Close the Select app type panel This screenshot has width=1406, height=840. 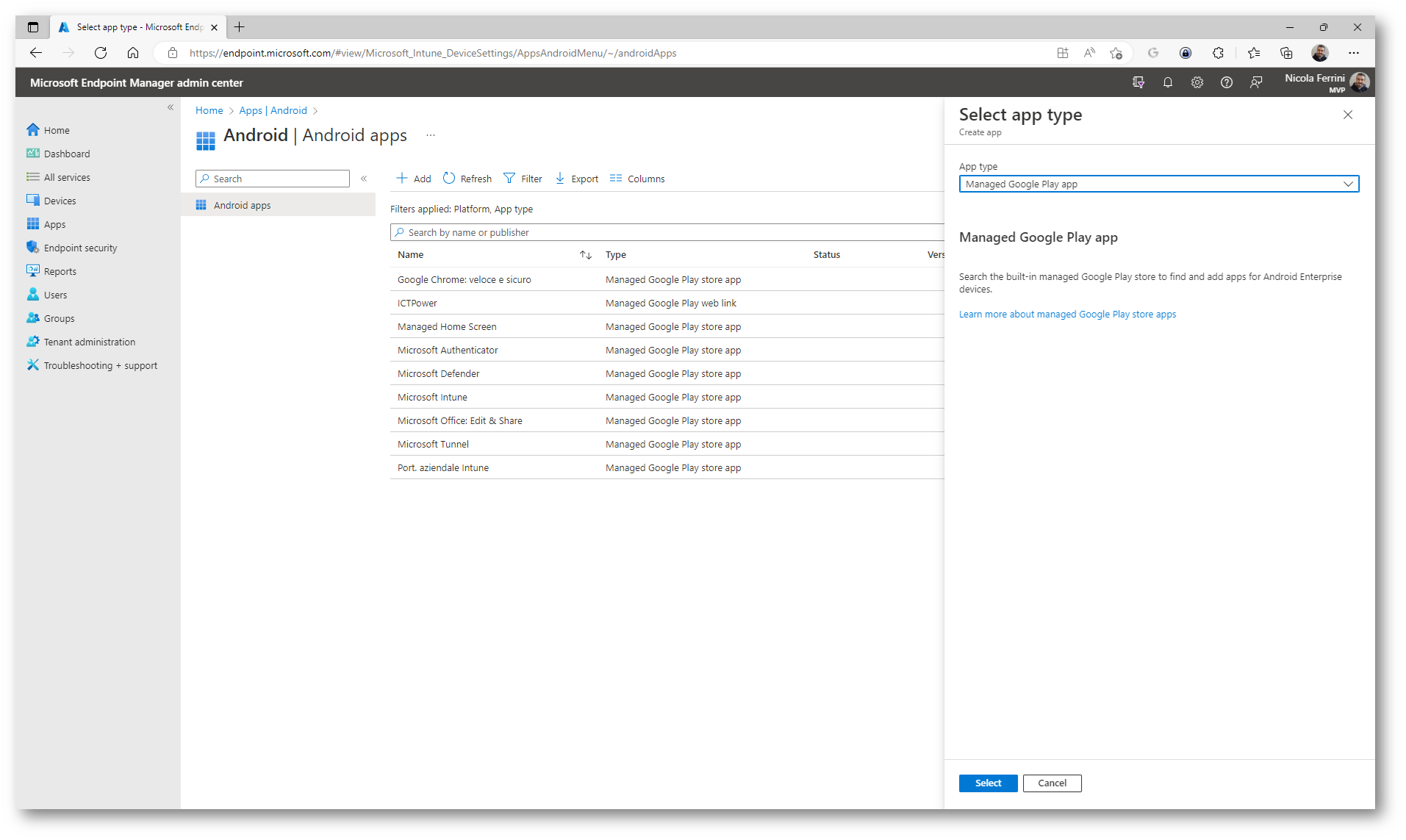[x=1348, y=115]
